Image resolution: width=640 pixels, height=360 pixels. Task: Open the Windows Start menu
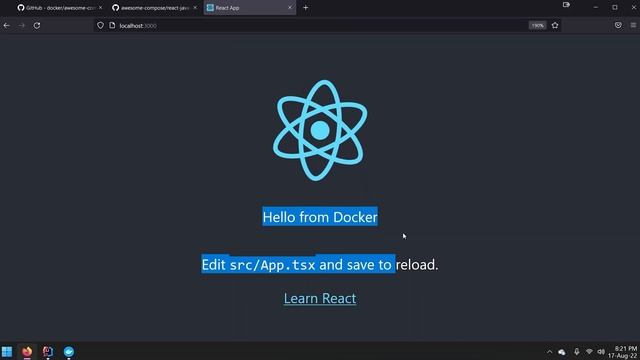pos(7,351)
